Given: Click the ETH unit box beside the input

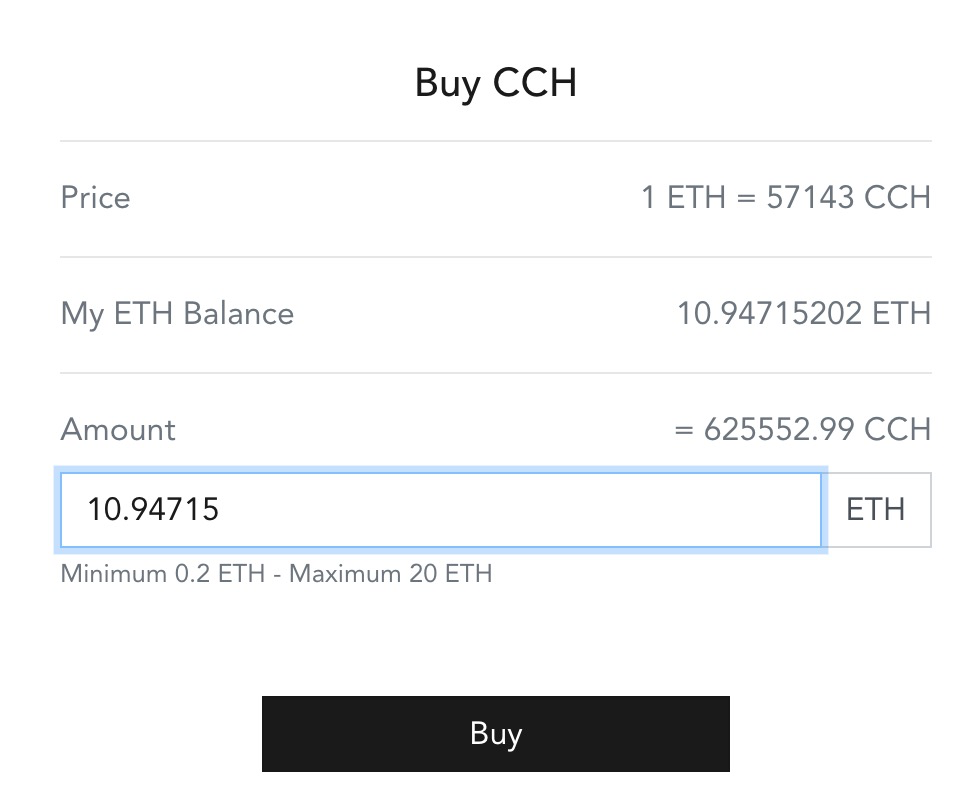Looking at the screenshot, I should (876, 510).
